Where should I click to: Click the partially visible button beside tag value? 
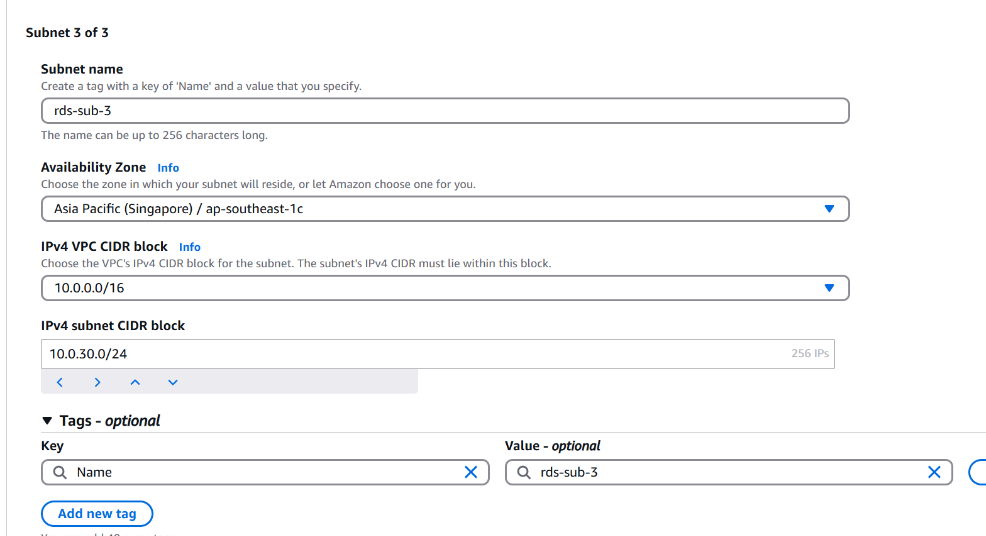click(x=978, y=472)
